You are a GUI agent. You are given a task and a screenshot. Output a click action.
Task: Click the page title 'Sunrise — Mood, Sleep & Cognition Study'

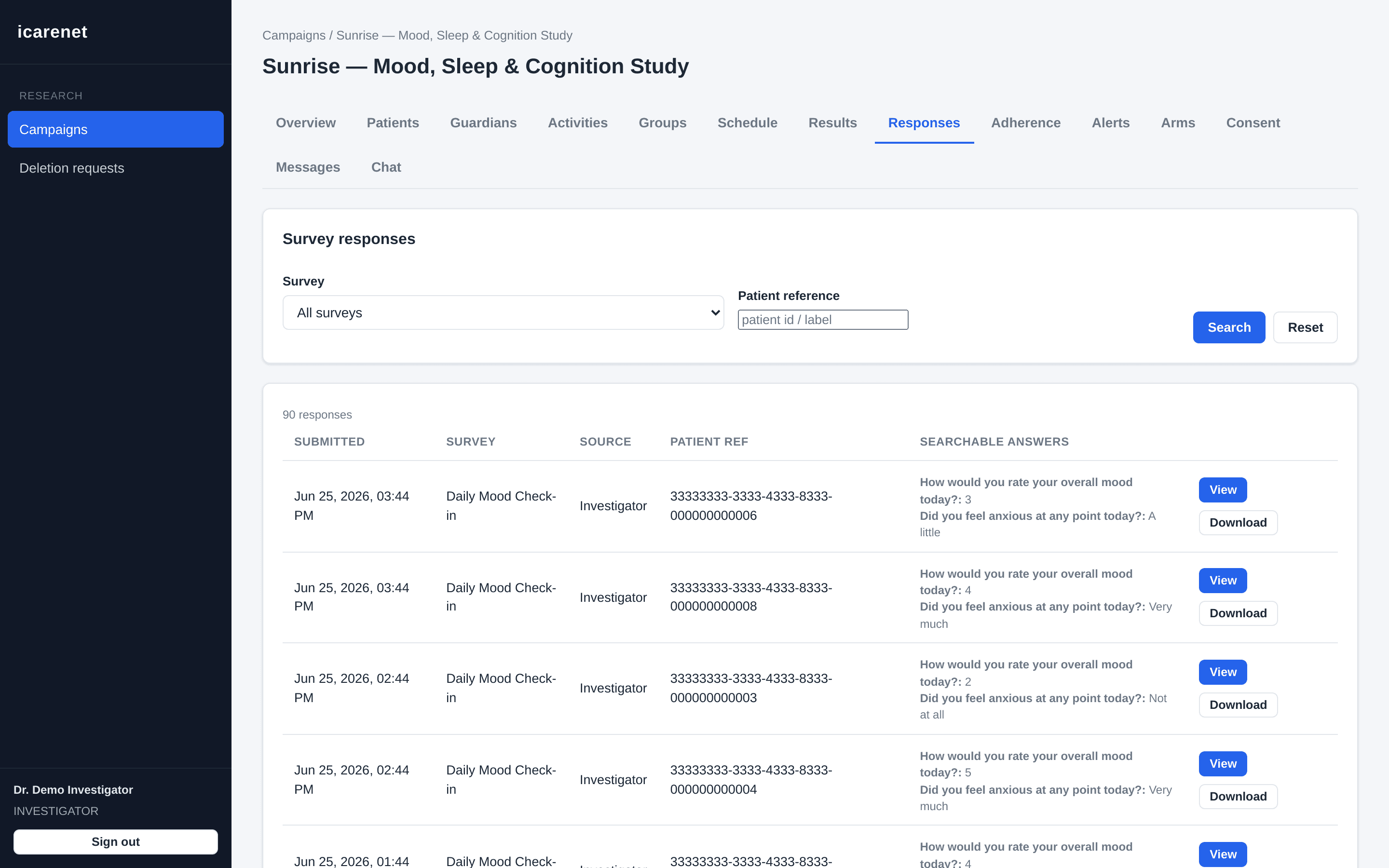(475, 66)
